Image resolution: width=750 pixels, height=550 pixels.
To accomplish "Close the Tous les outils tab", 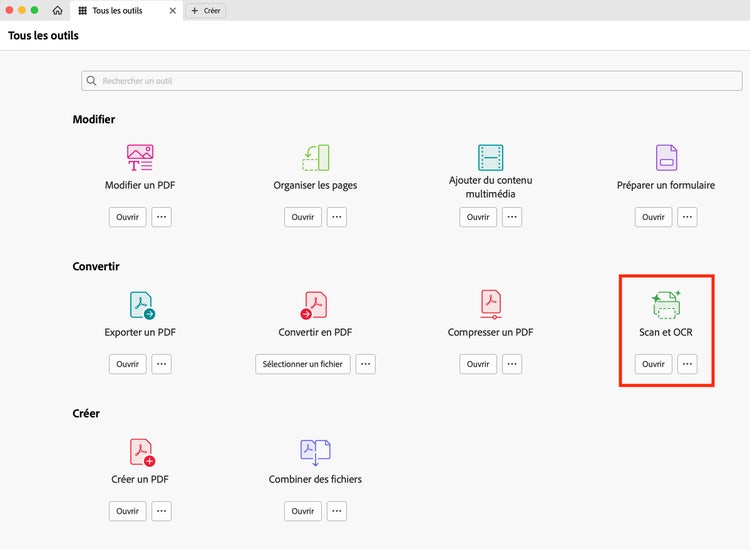I will [x=173, y=10].
